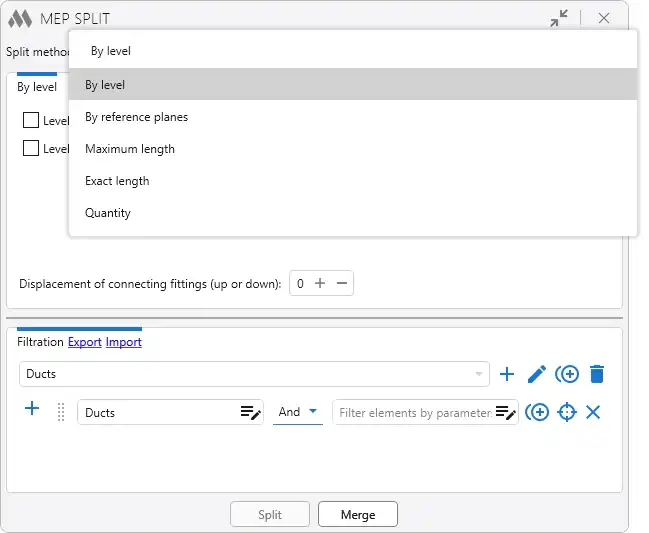Click row circled plus icon
The image size is (649, 533).
537,412
